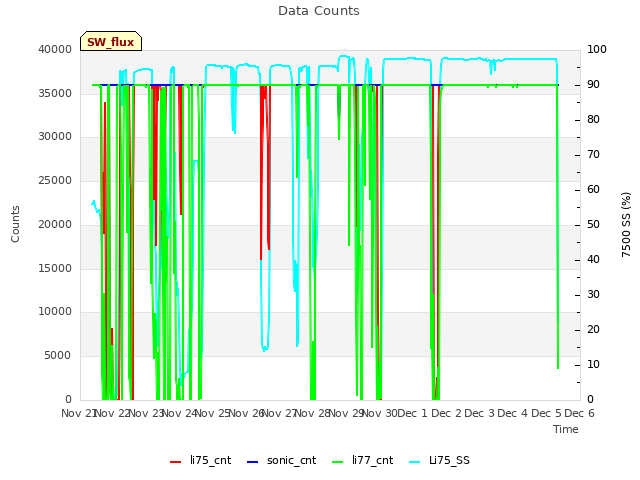The width and height of the screenshot is (640, 480).
Task: Click the green li77_cnt legend swatch
Action: pyautogui.click(x=338, y=462)
